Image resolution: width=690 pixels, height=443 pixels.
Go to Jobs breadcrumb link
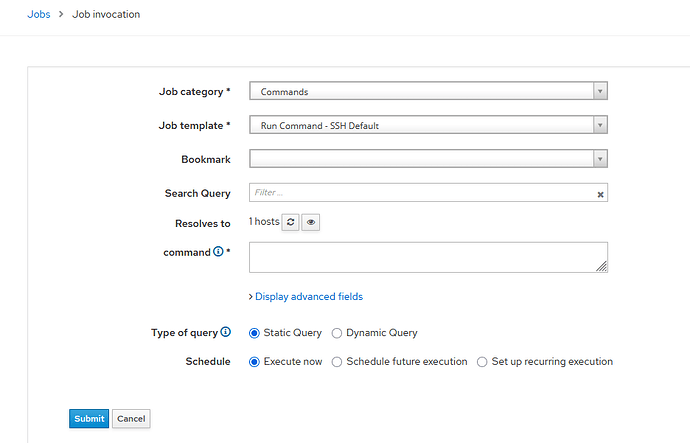pos(39,14)
